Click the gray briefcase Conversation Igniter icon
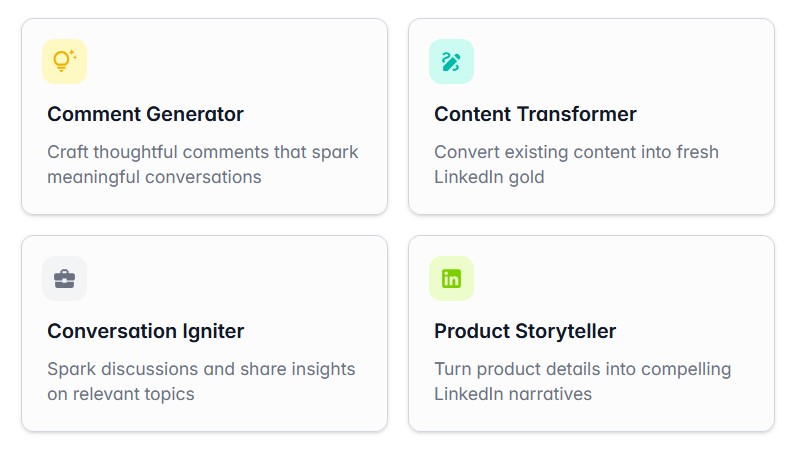The height and width of the screenshot is (451, 793). point(65,278)
